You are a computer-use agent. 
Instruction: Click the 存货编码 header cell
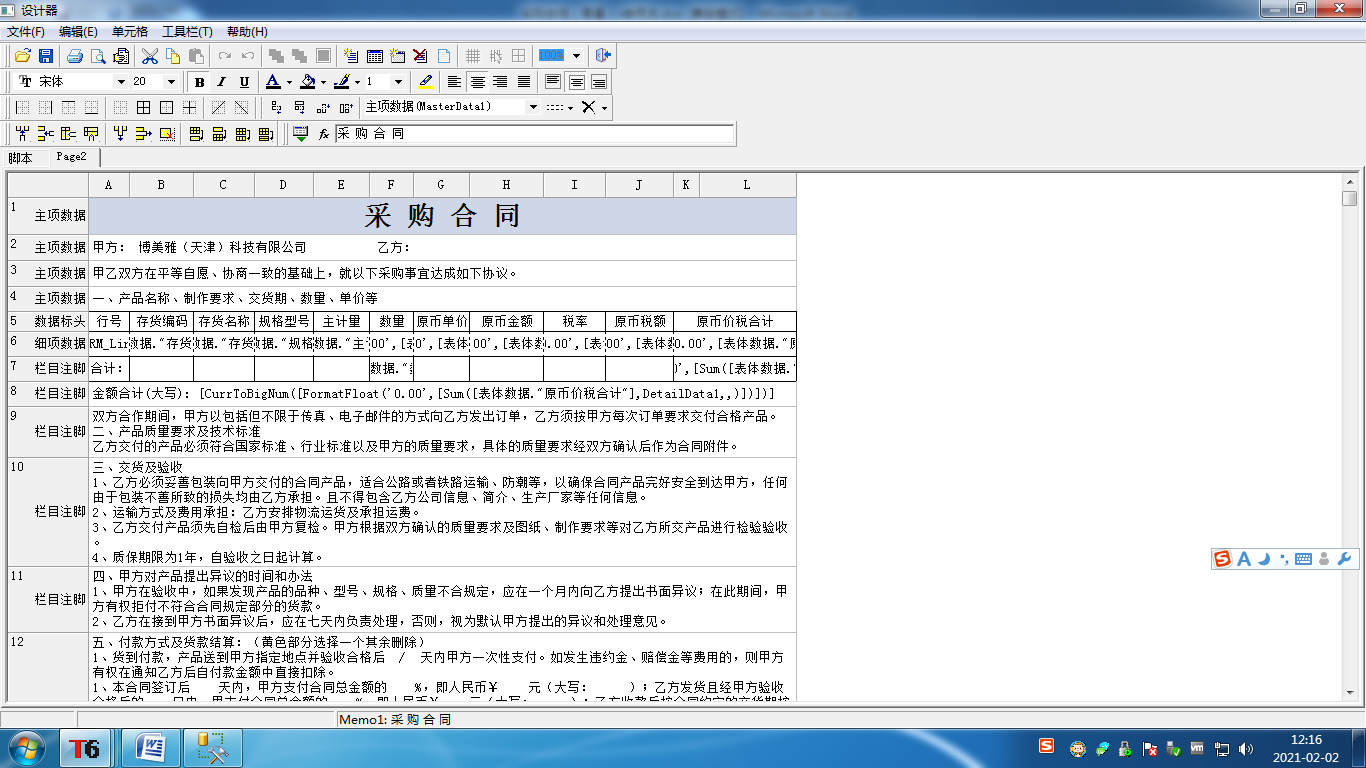click(x=162, y=322)
